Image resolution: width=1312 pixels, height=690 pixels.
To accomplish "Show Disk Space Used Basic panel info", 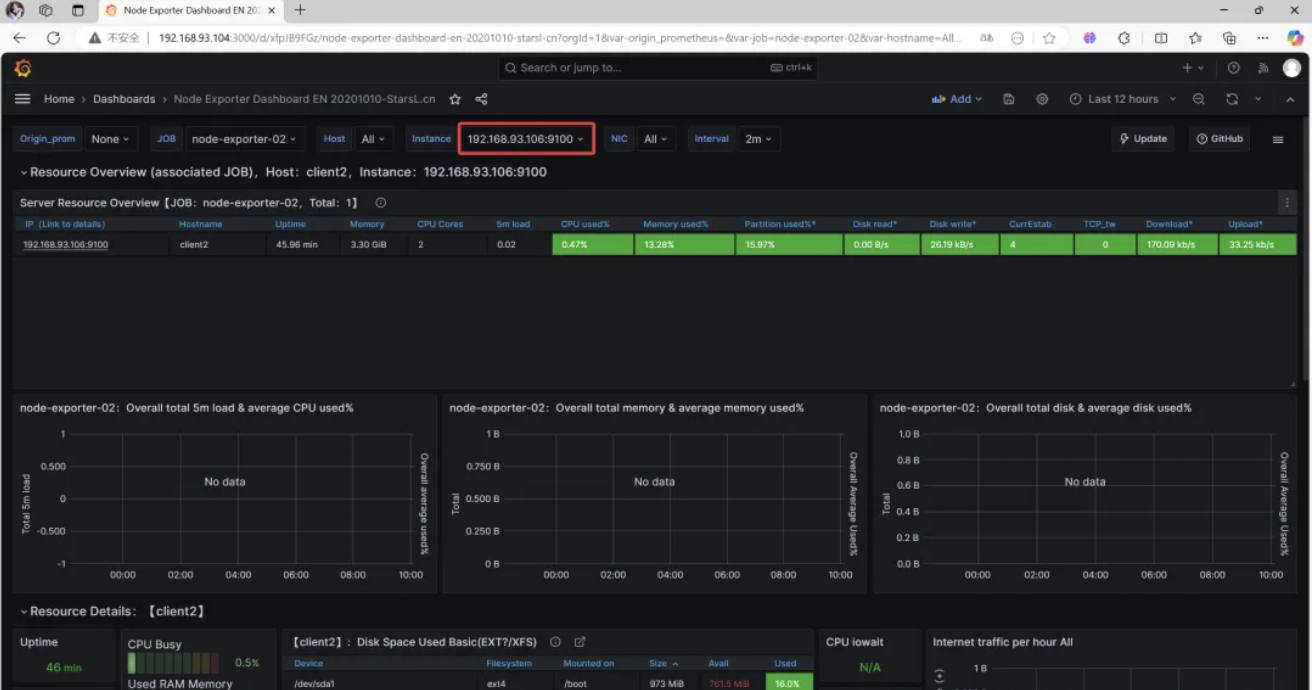I will tap(555, 642).
